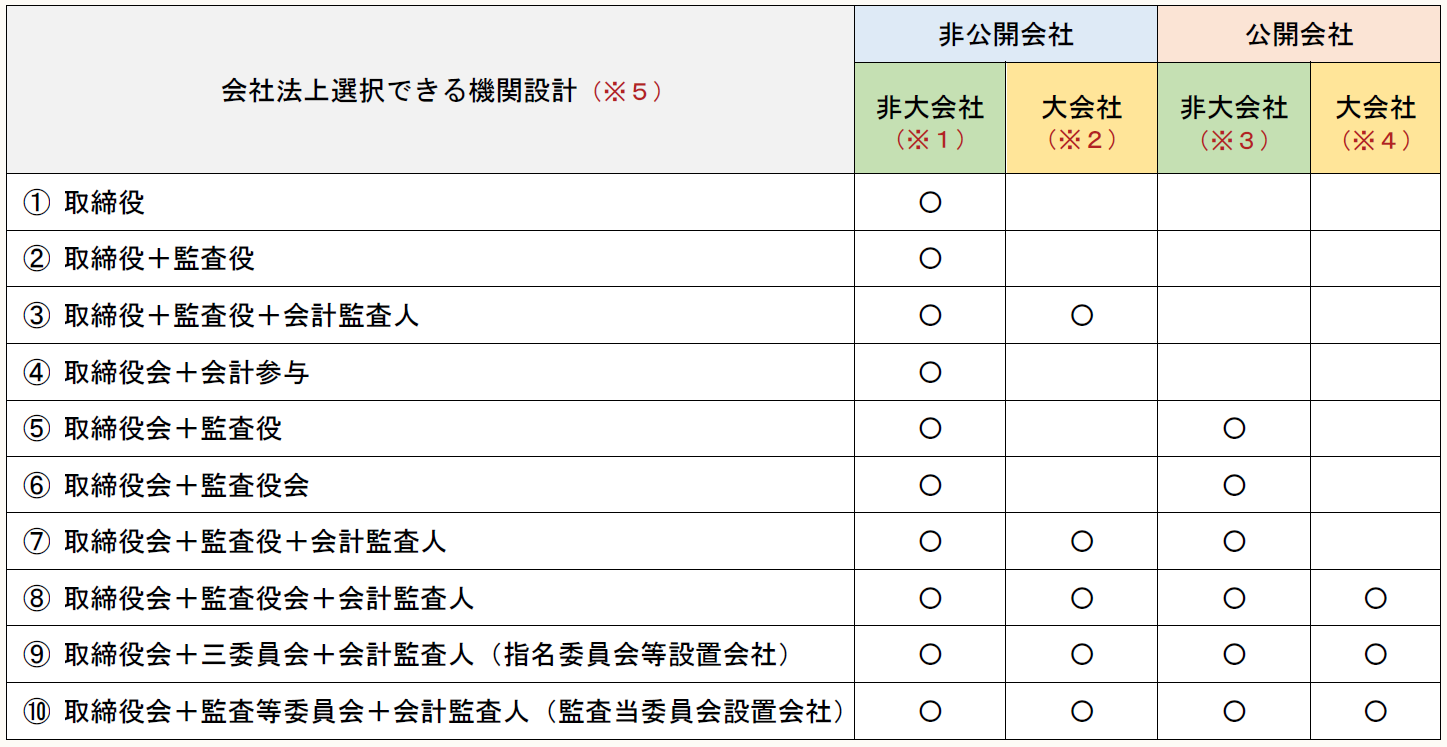Select the ② 取締役+監査役 row label

pos(139,259)
